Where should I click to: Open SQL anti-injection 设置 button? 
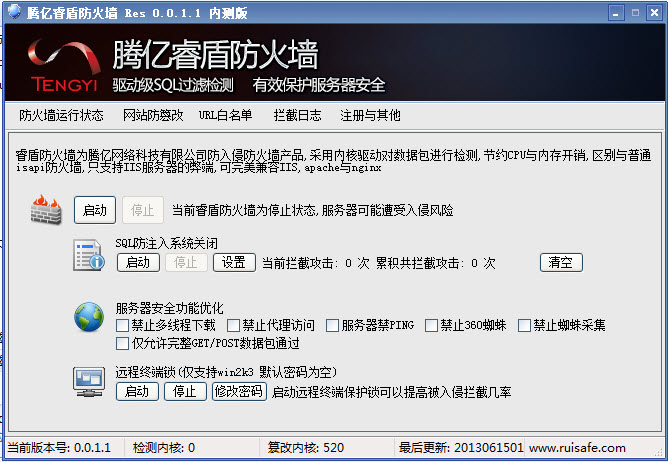[234, 263]
